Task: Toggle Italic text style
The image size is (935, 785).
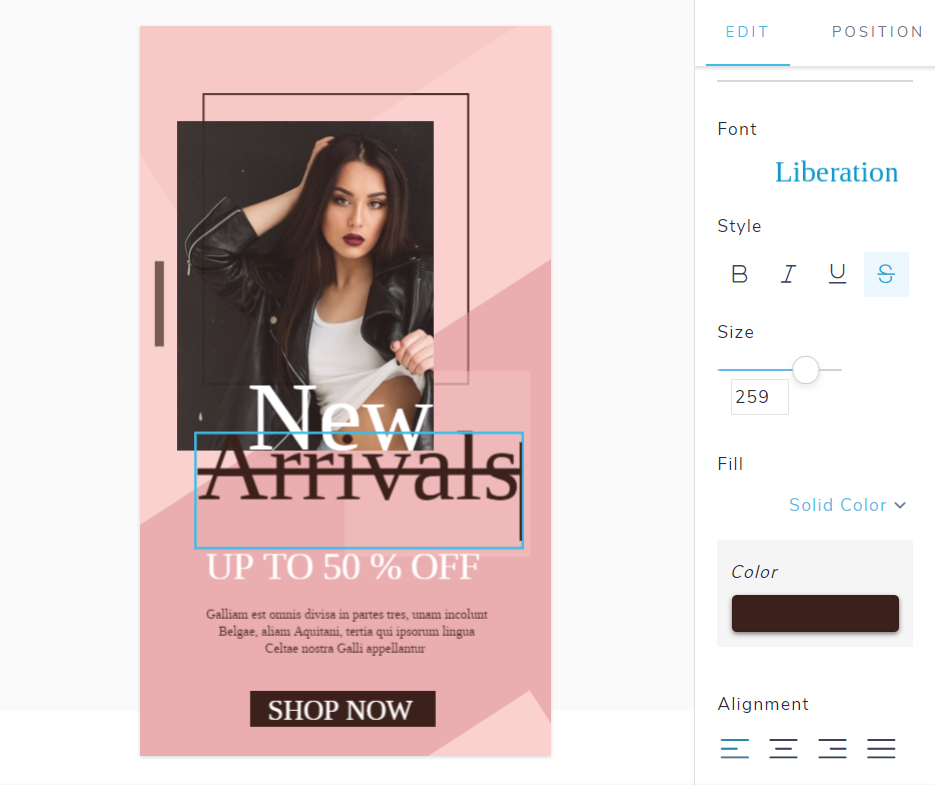Action: [788, 274]
